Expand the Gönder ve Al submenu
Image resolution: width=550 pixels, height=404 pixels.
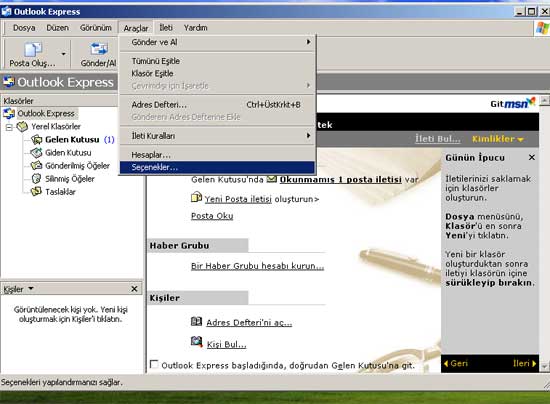(217, 42)
